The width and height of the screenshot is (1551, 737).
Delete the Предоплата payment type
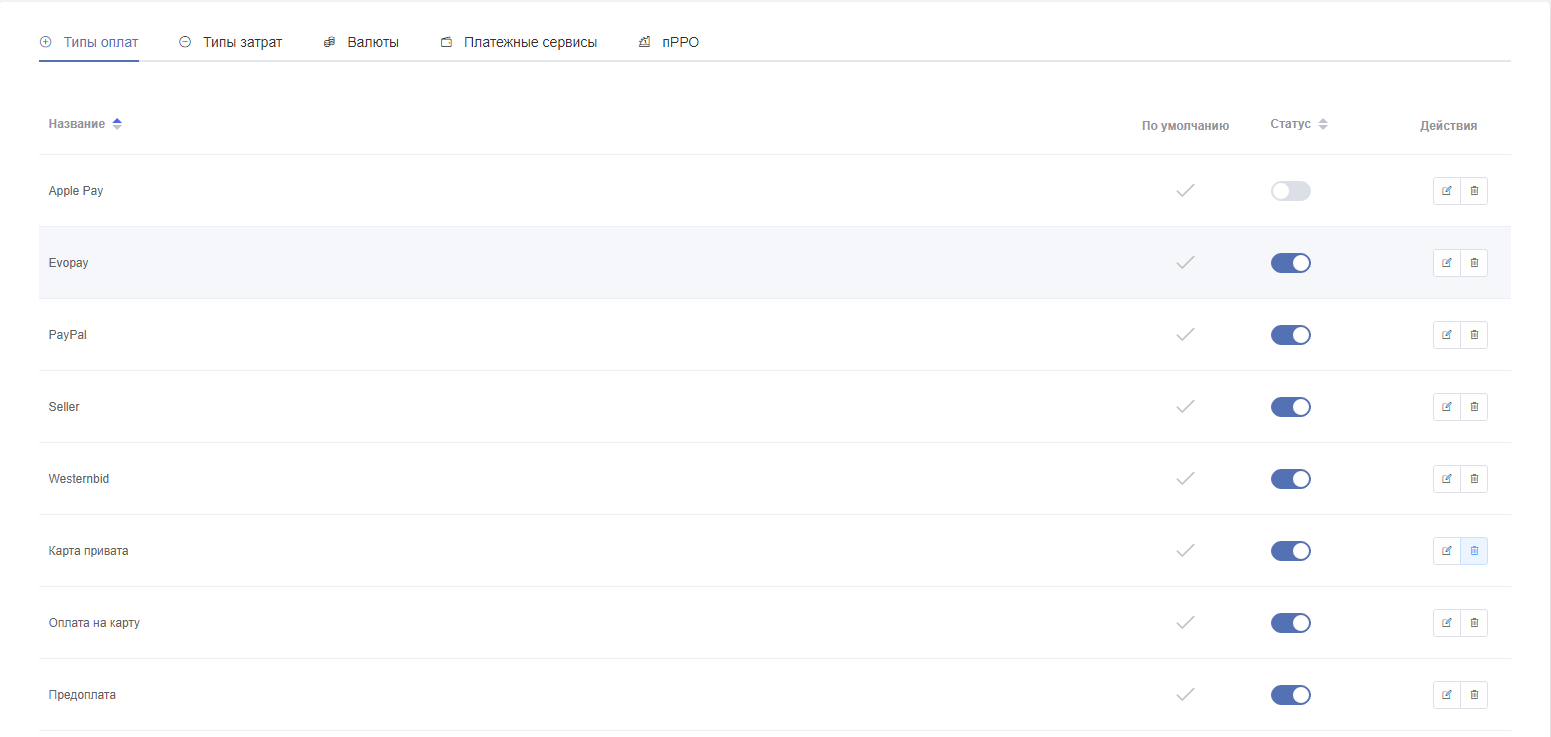tap(1474, 695)
